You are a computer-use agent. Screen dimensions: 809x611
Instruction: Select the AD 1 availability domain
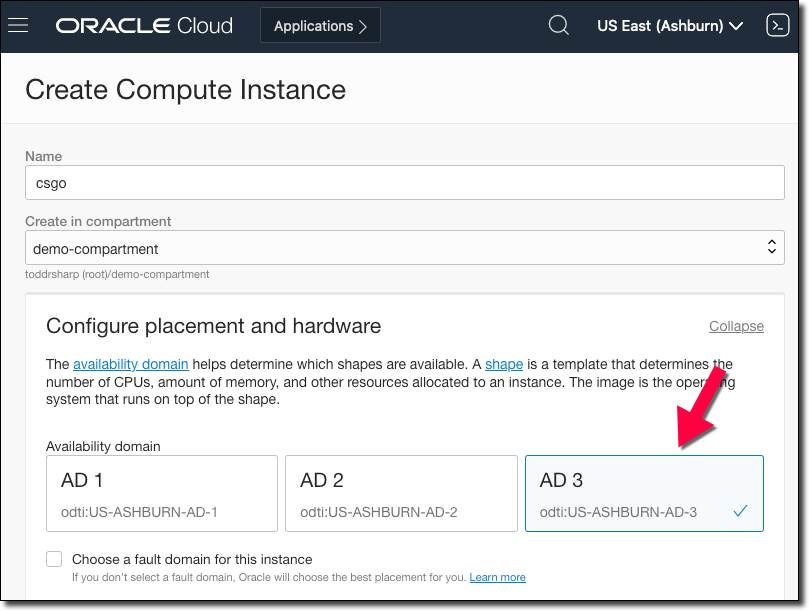[x=162, y=493]
